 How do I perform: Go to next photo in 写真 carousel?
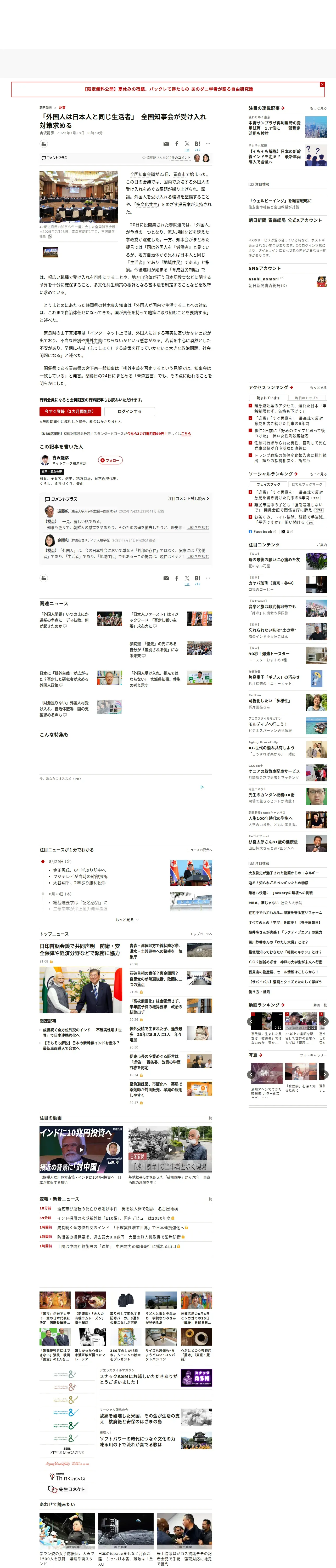point(324,1075)
